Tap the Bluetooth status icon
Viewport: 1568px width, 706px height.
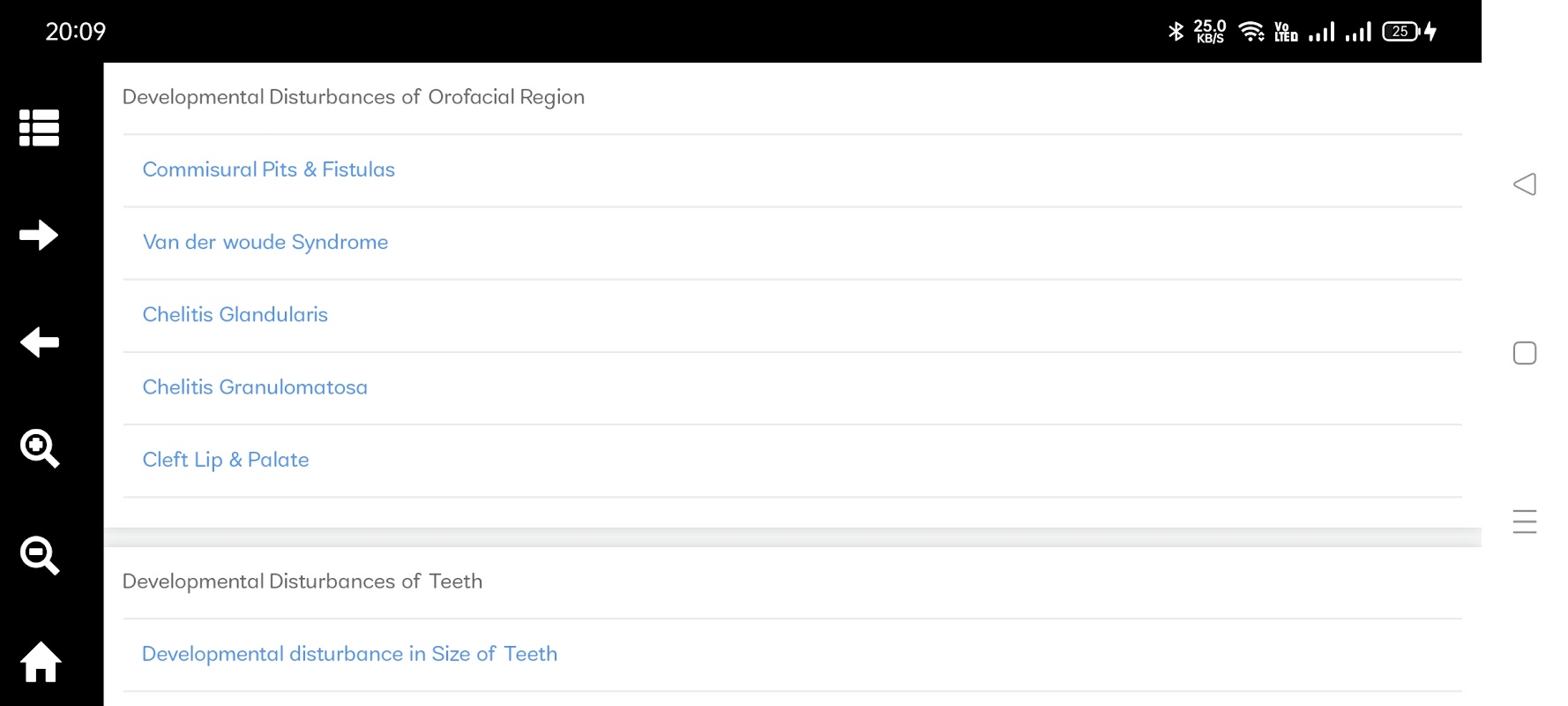point(1176,32)
